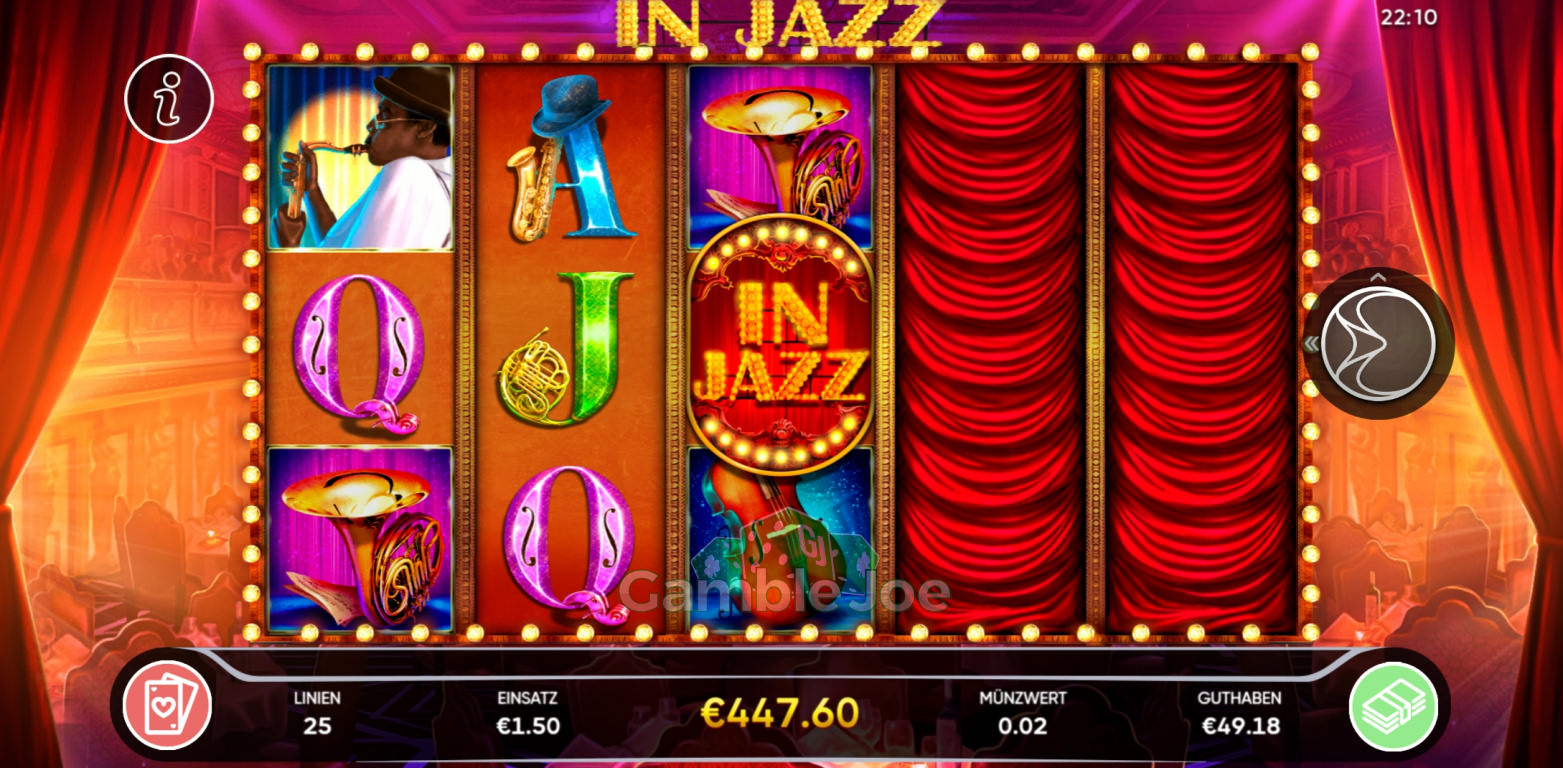Open the info paytable icon

click(x=169, y=98)
